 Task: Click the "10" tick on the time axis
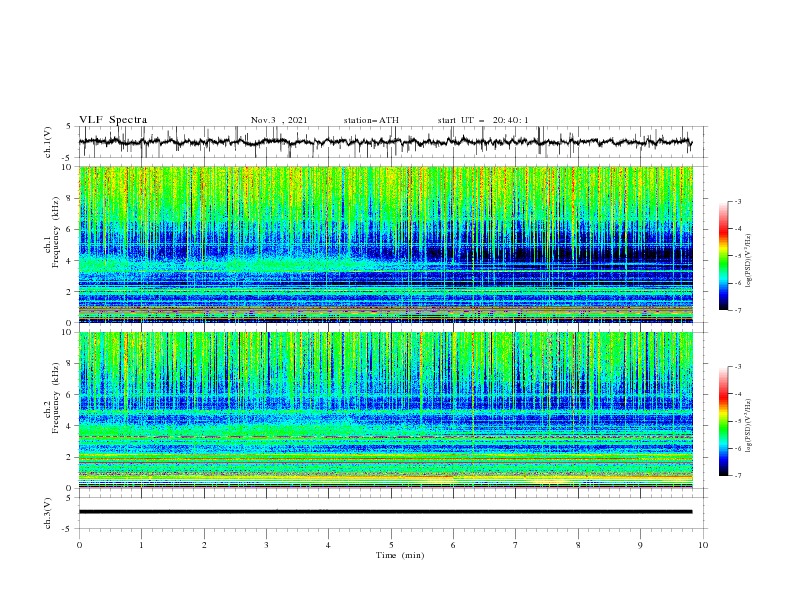pyautogui.click(x=703, y=545)
